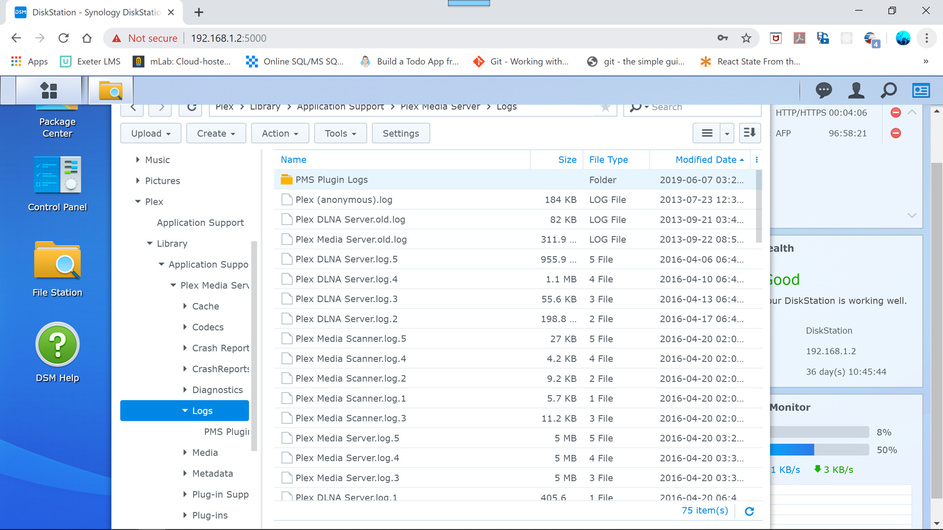This screenshot has height=530, width=943.
Task: Open the DSM main menu grid icon
Action: pos(49,91)
